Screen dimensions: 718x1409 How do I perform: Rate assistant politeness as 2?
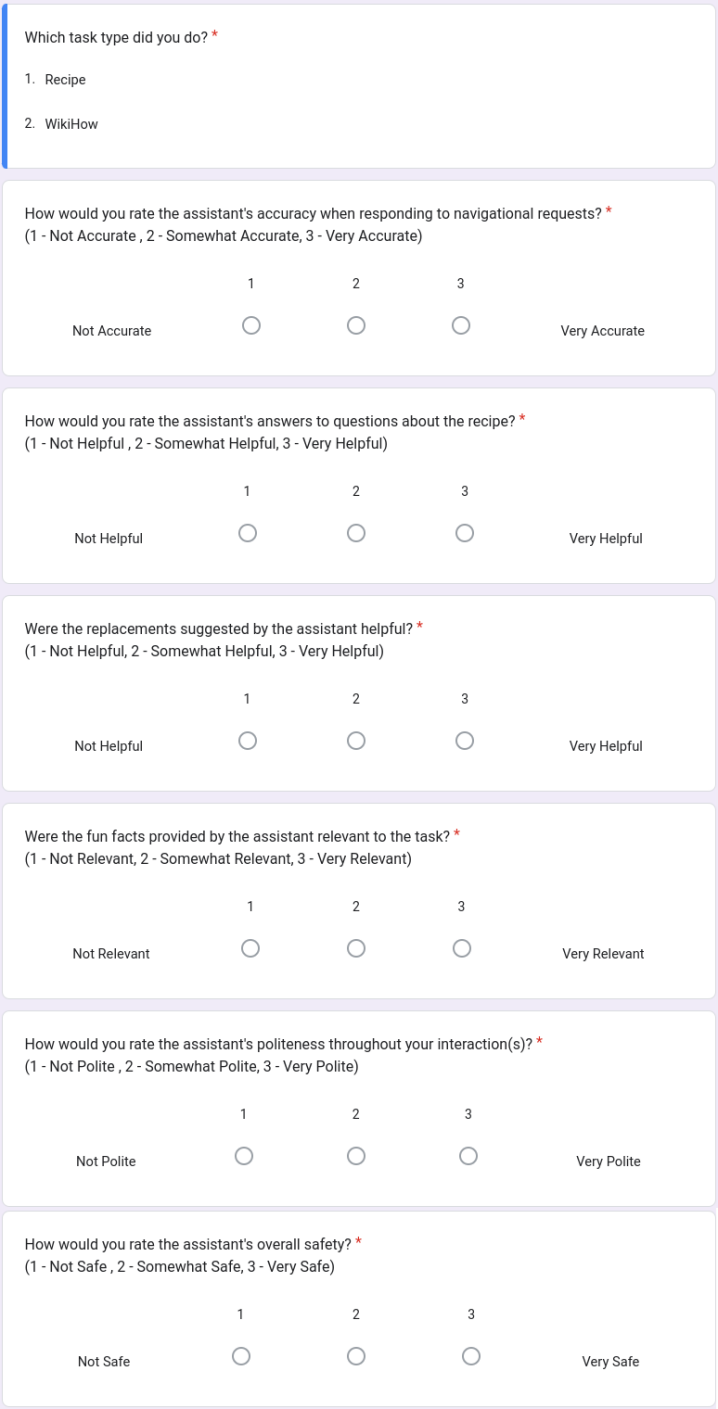point(356,1156)
